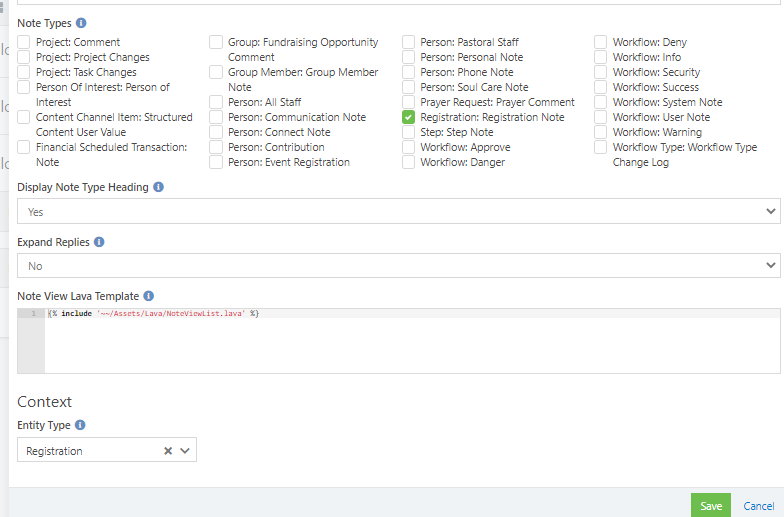
Task: Click the editor line number 1
Action: click(x=34, y=314)
